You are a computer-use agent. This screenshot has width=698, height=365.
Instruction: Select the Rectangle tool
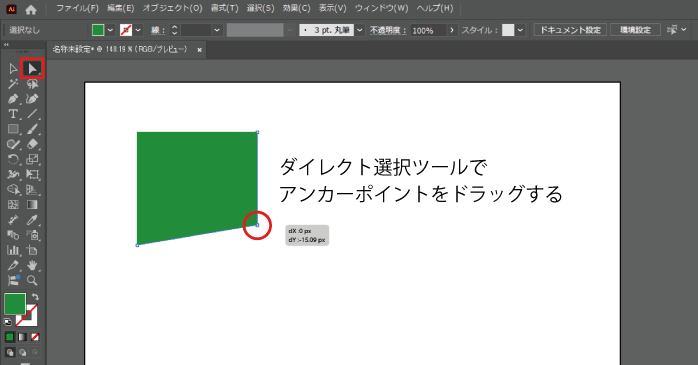pyautogui.click(x=13, y=129)
